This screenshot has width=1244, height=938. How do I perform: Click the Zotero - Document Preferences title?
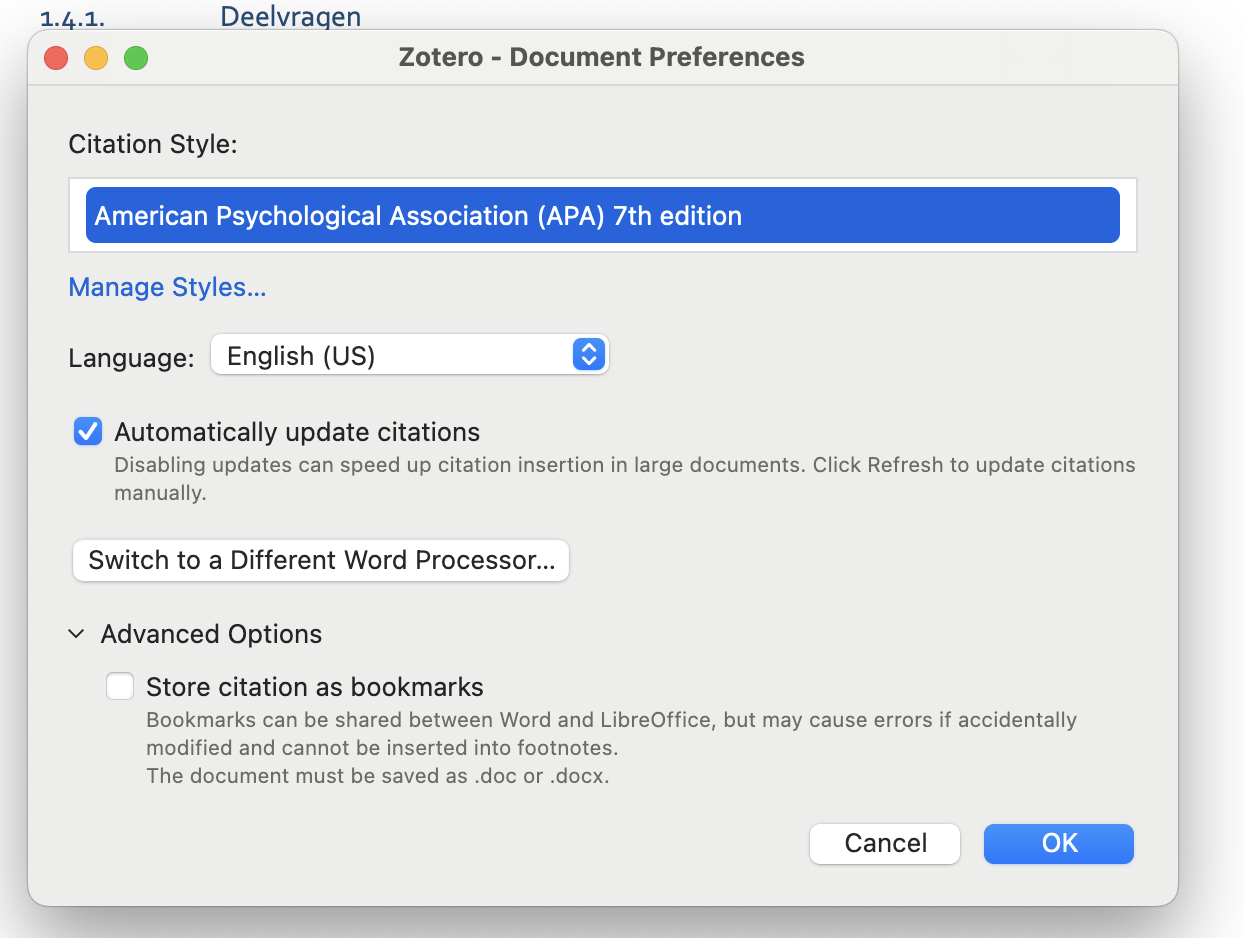601,57
